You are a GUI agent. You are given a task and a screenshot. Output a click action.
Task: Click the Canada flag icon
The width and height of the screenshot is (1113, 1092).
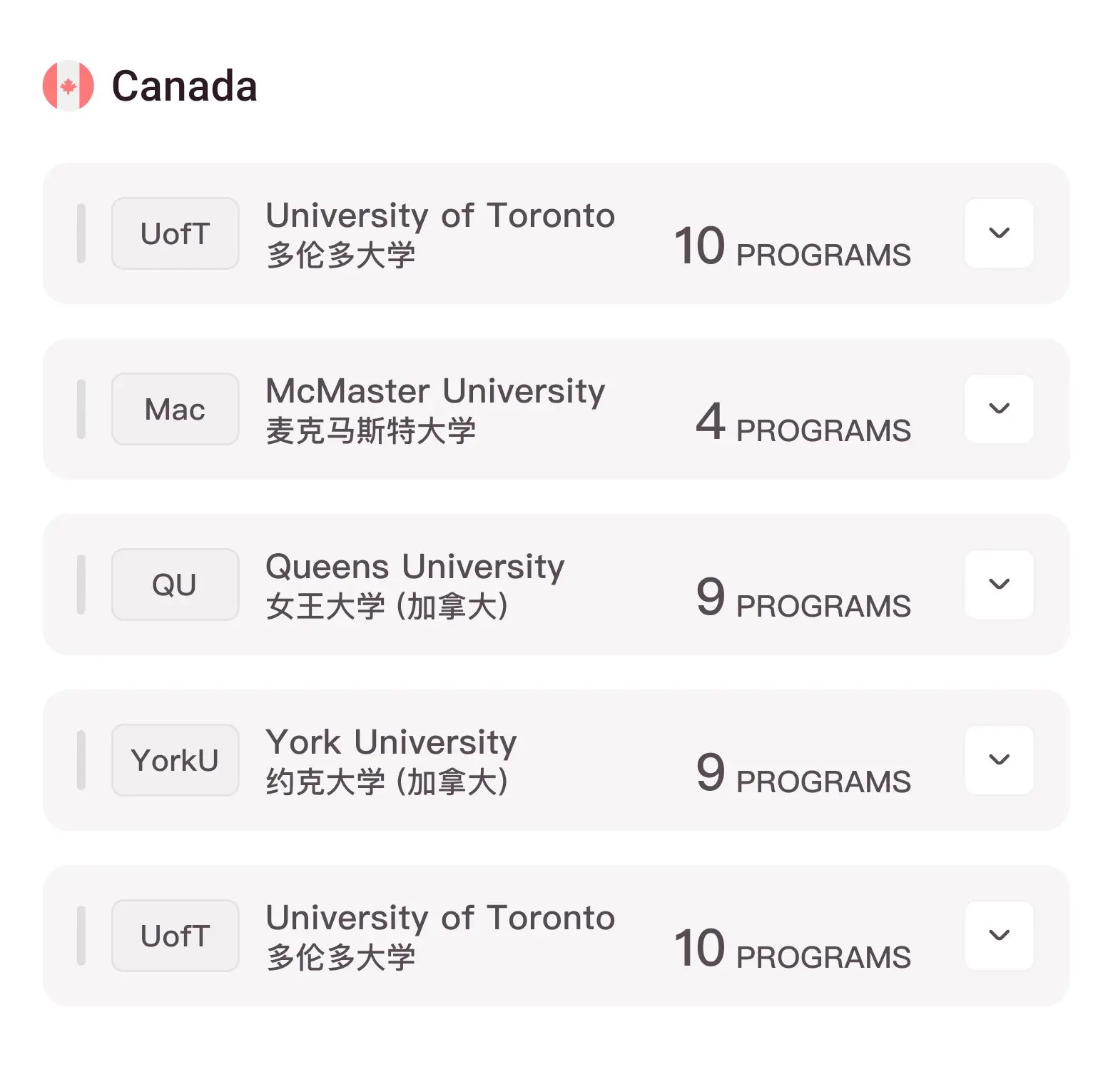pyautogui.click(x=68, y=86)
